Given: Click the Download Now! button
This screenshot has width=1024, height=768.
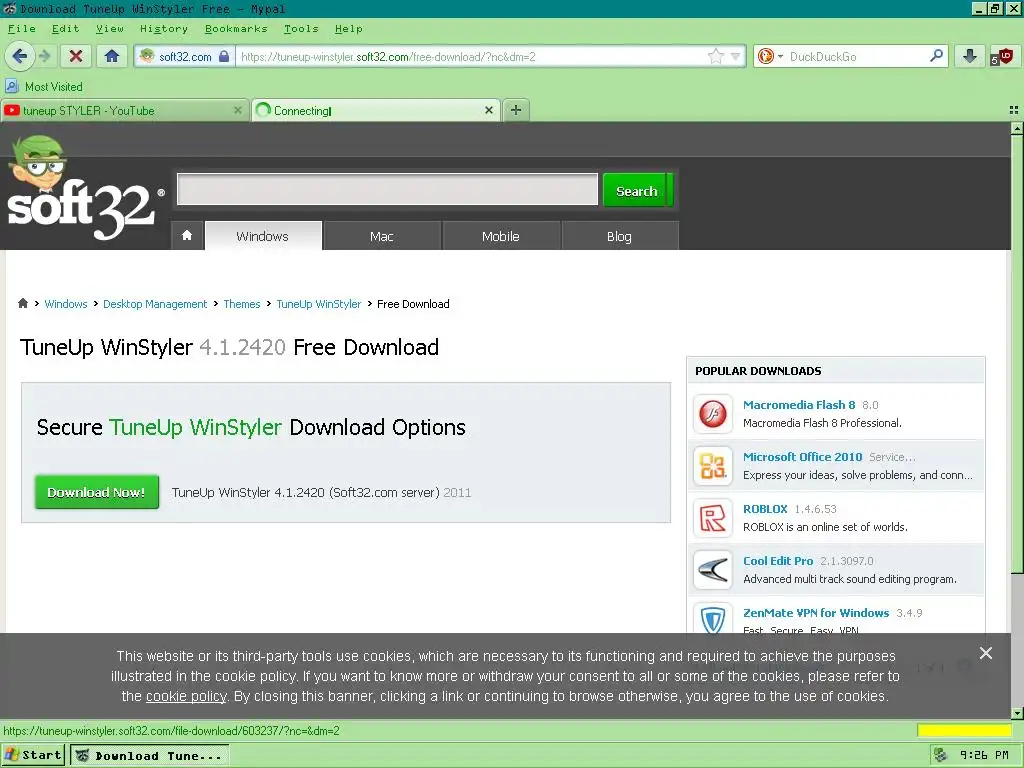Looking at the screenshot, I should coord(97,492).
